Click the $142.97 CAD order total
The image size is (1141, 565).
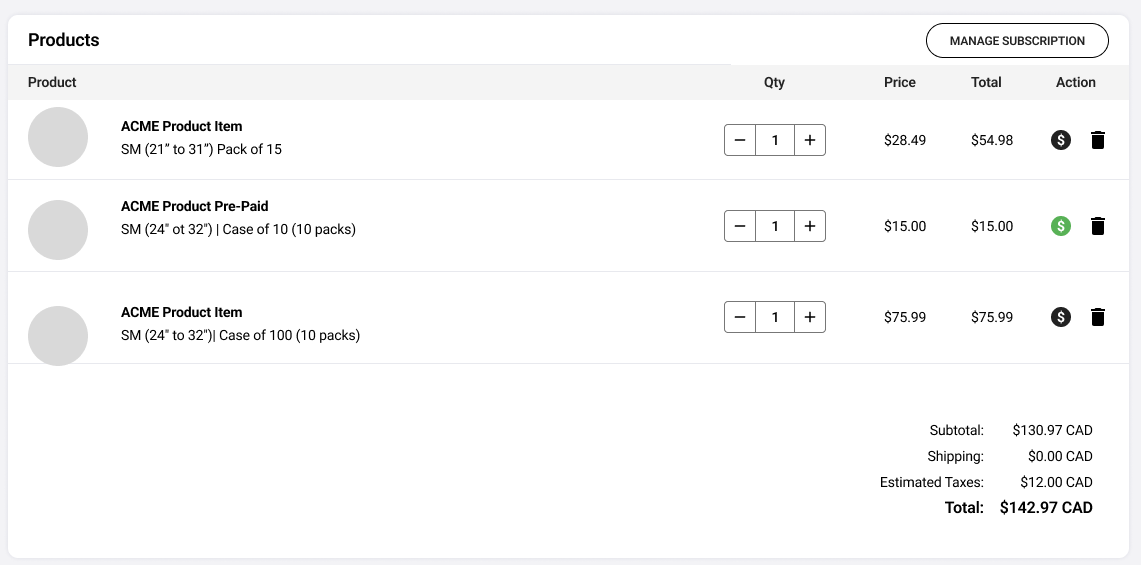1046,507
